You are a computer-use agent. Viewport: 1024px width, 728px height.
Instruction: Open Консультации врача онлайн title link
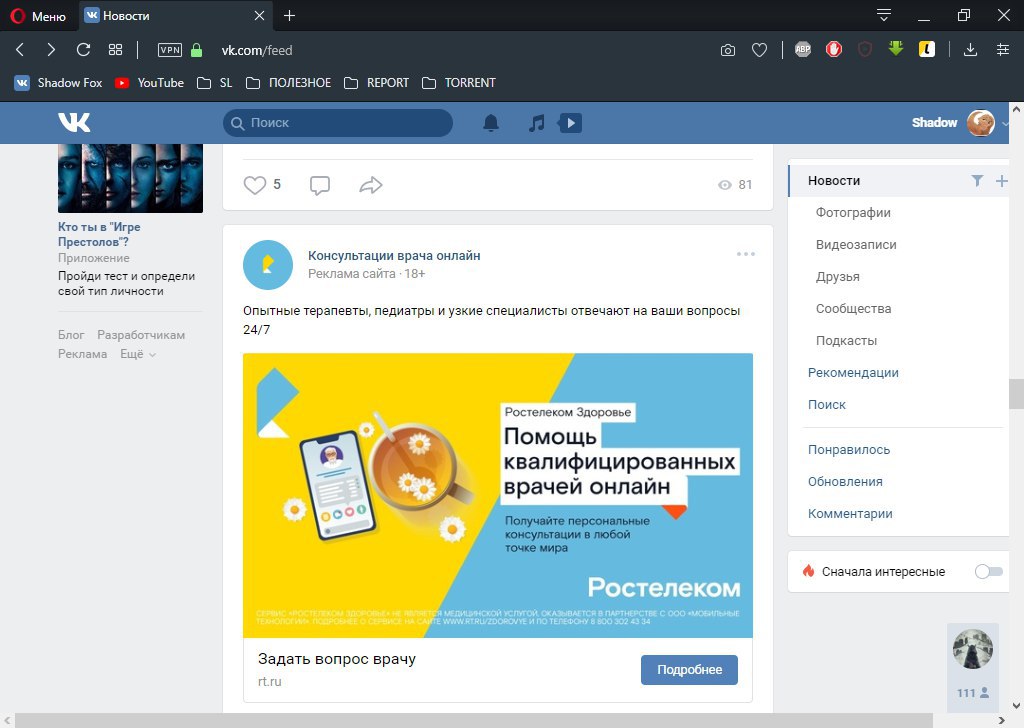[394, 256]
